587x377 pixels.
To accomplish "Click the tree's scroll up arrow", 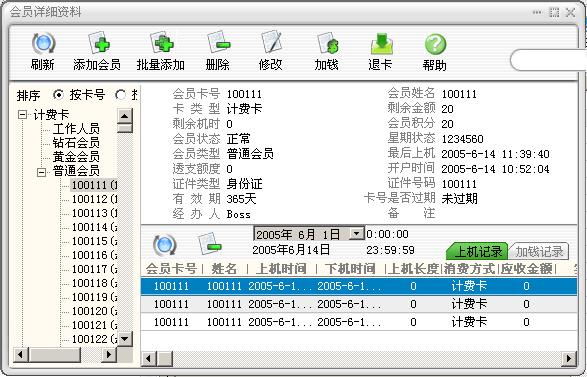I will (125, 116).
